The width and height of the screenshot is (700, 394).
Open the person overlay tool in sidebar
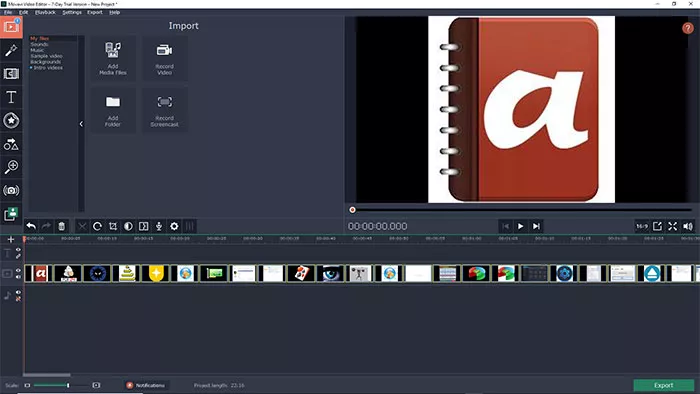tap(11, 214)
